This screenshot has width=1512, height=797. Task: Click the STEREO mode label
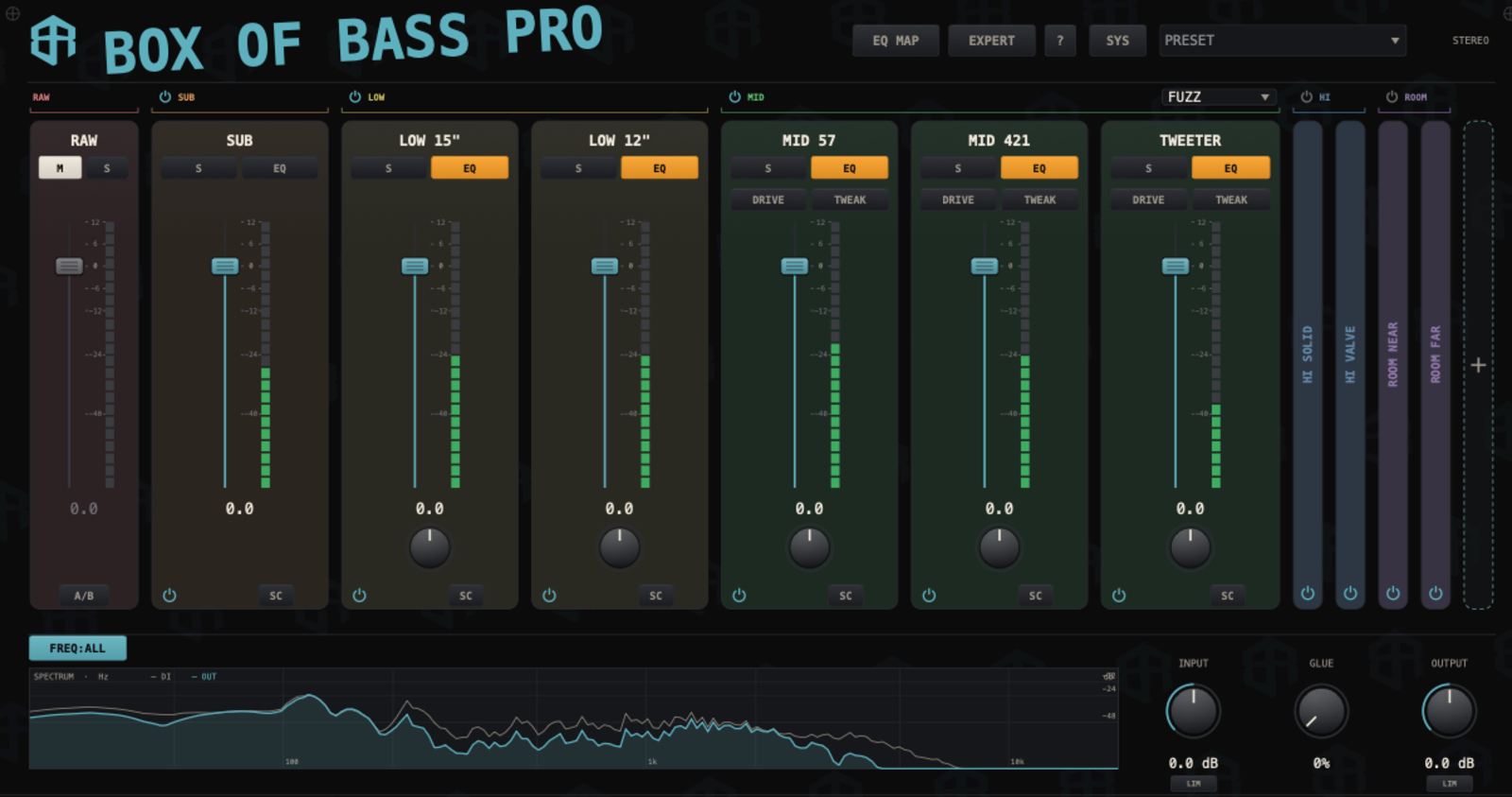pyautogui.click(x=1470, y=41)
